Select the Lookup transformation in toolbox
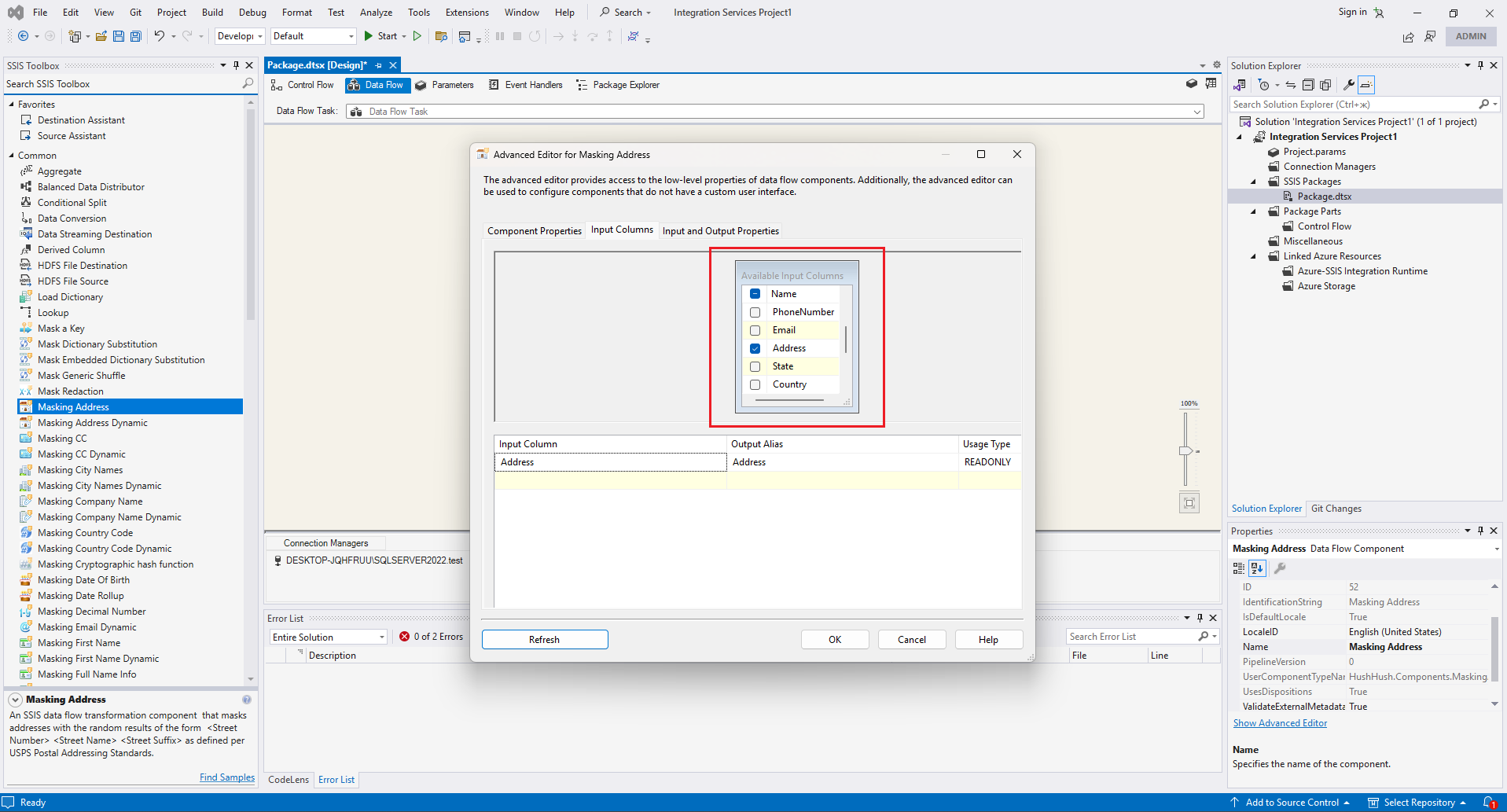The width and height of the screenshot is (1507, 812). tap(53, 313)
